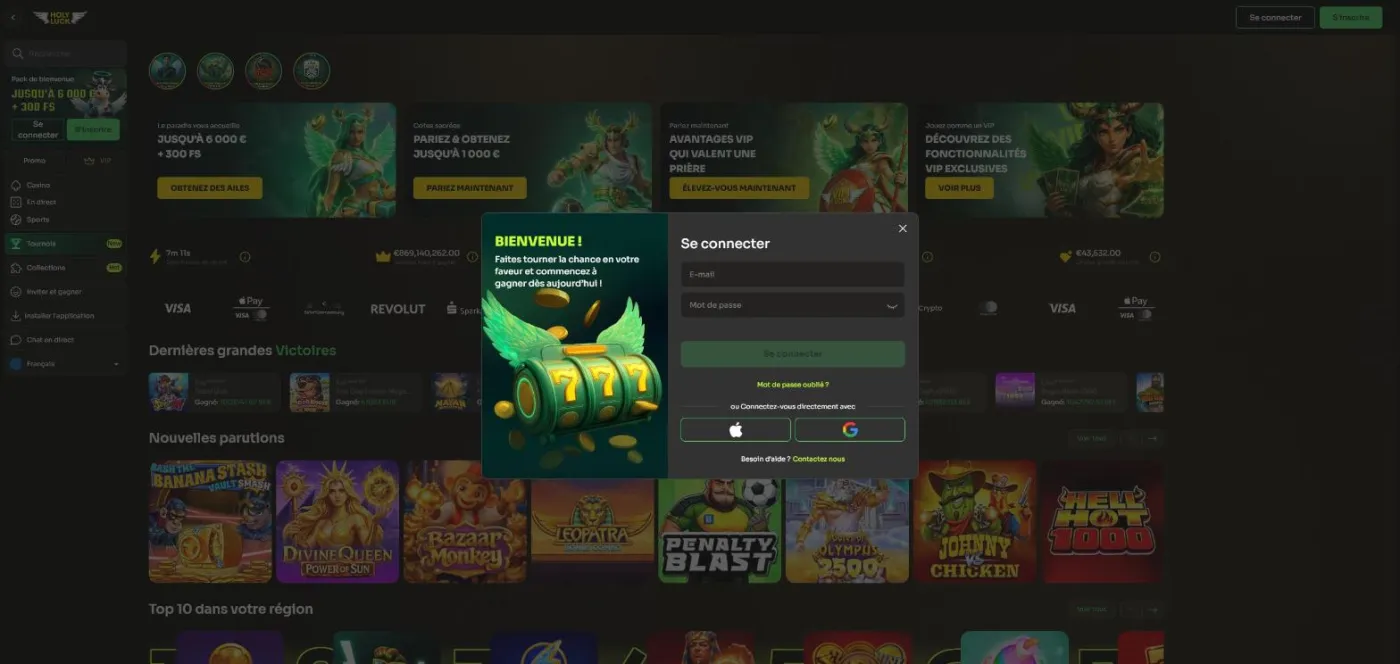Click the info icon beside 7m 11s timer

pyautogui.click(x=245, y=257)
